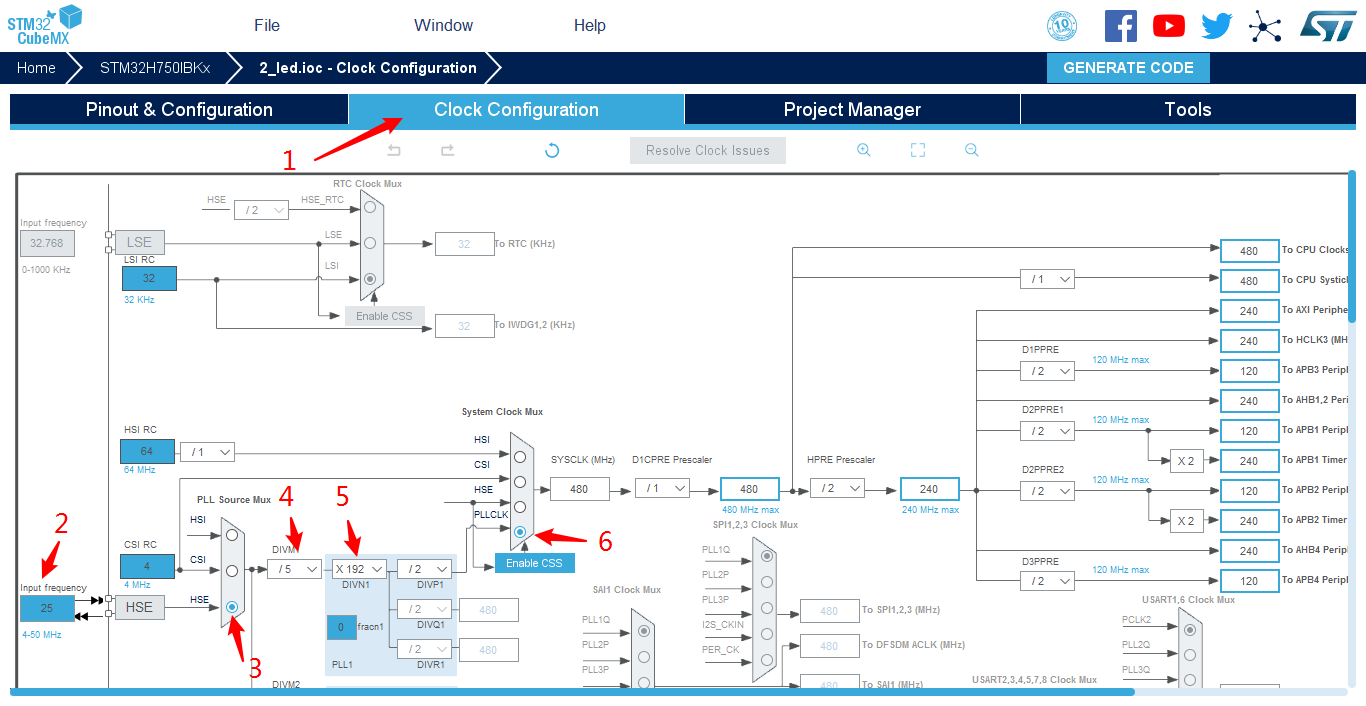This screenshot has height=706, width=1366.
Task: Zoom out of the clock diagram
Action: tap(971, 150)
